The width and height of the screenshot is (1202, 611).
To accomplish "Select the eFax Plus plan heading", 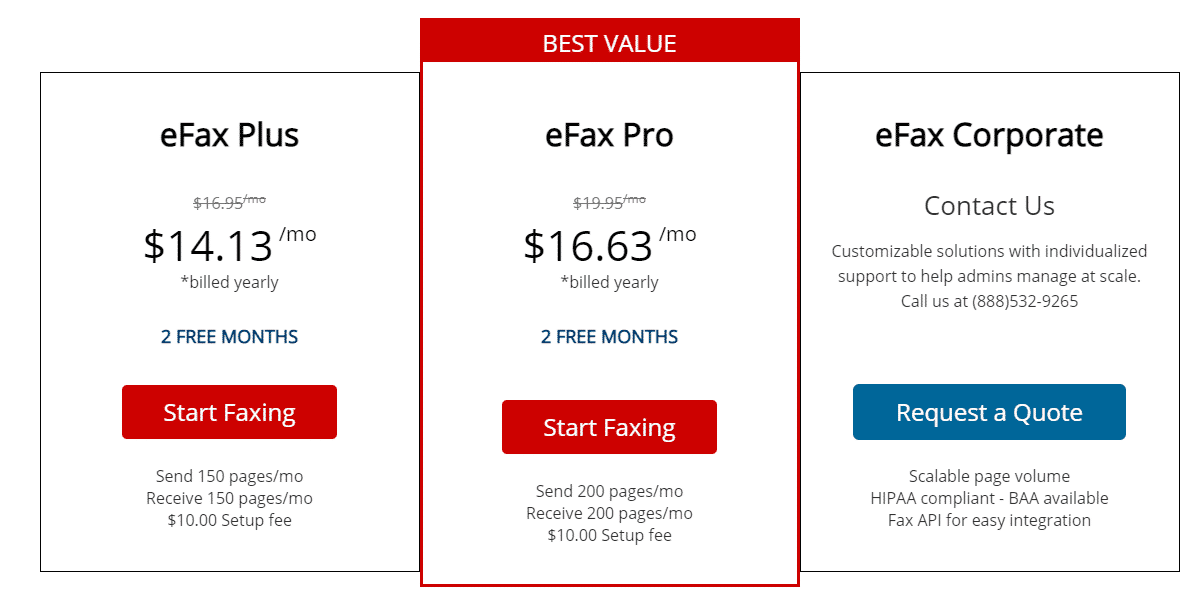I will click(229, 135).
